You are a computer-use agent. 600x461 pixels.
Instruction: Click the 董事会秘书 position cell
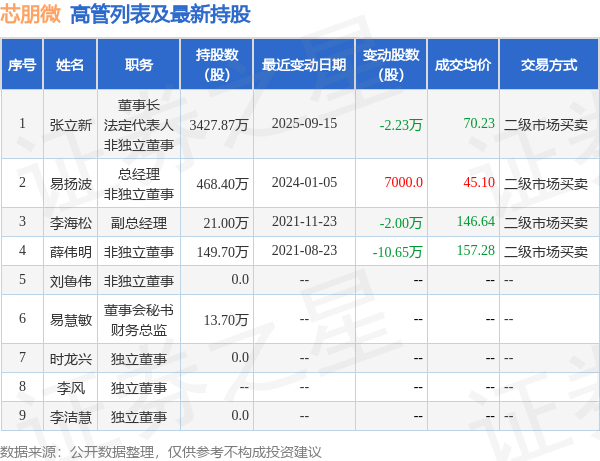139,310
